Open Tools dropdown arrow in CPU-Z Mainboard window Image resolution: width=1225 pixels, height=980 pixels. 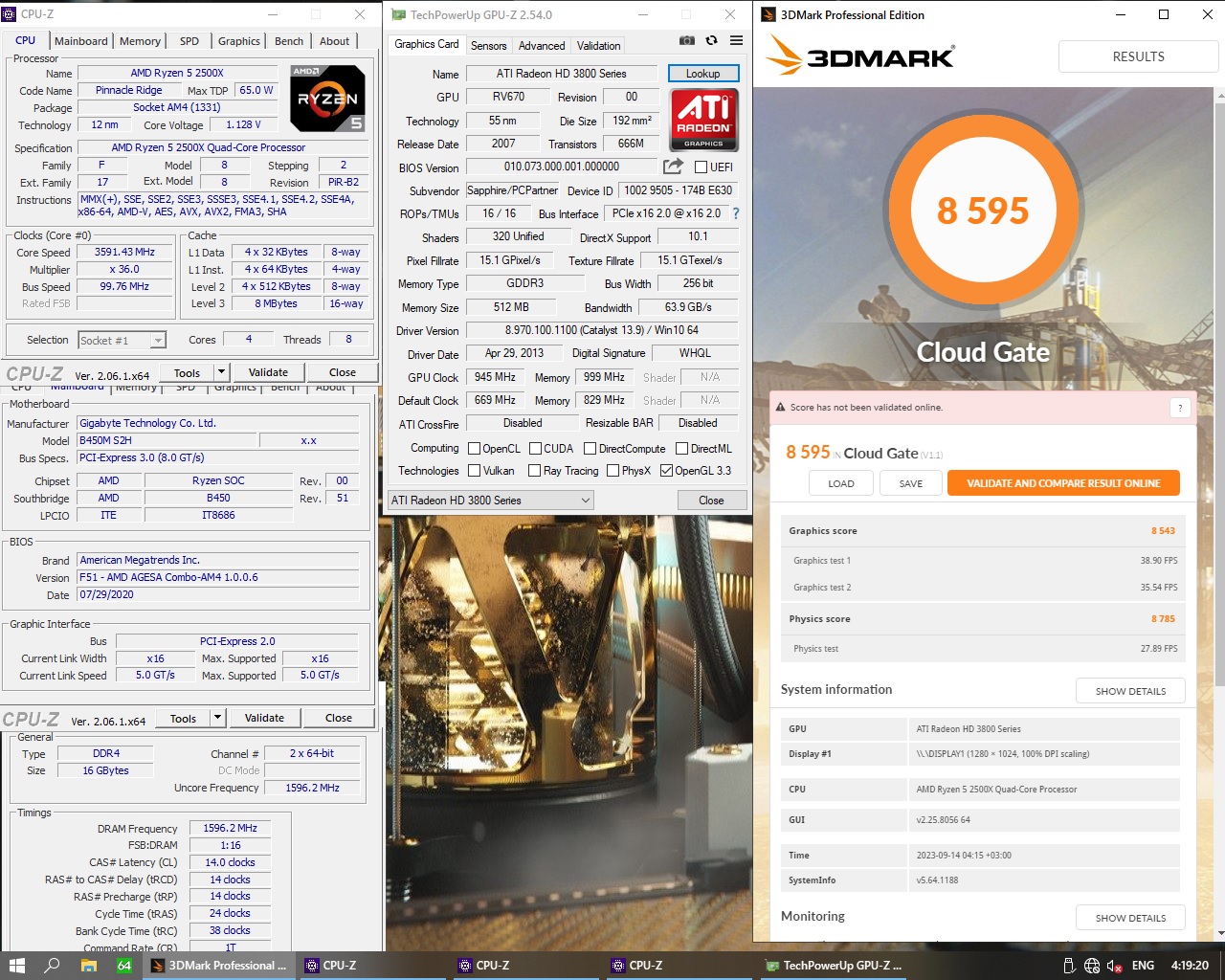[217, 717]
